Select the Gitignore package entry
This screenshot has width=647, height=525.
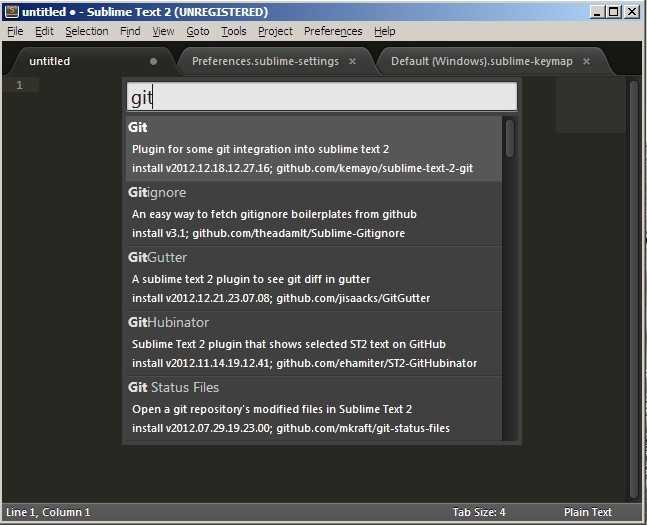[x=314, y=213]
